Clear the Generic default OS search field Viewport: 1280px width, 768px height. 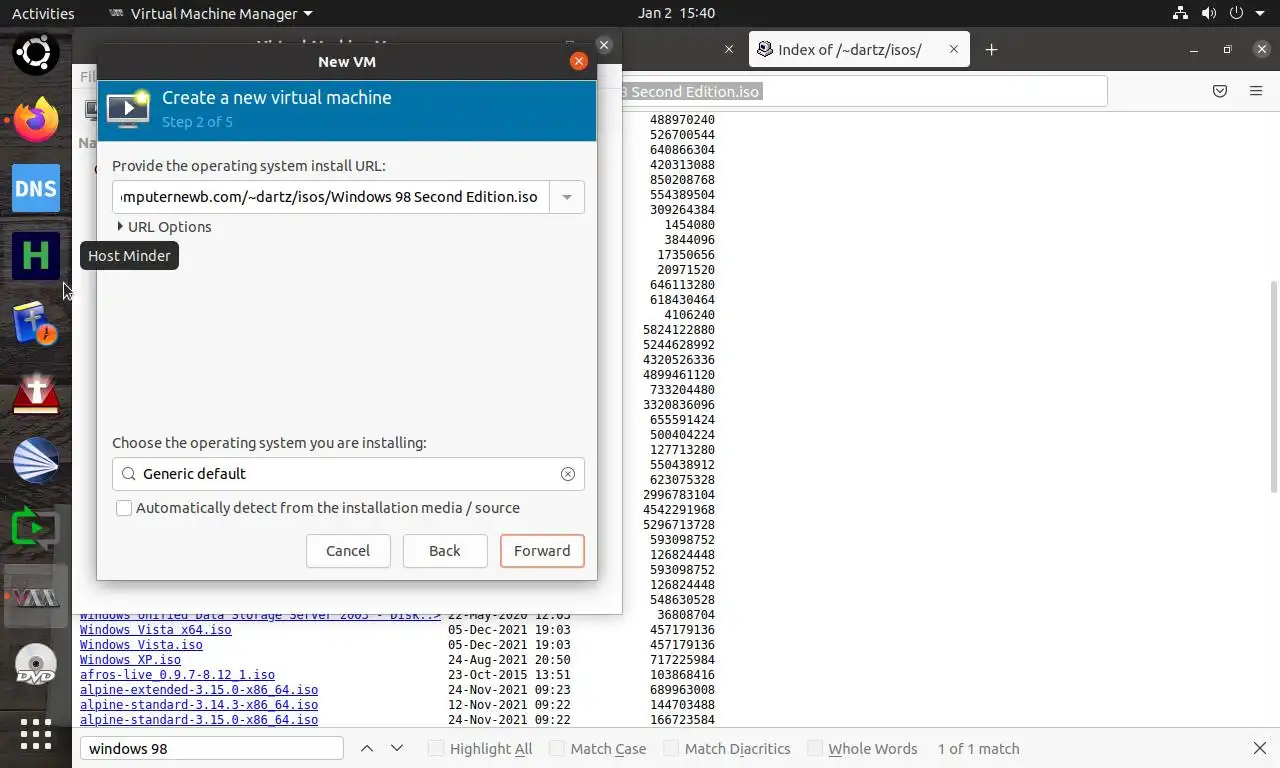[x=568, y=474]
